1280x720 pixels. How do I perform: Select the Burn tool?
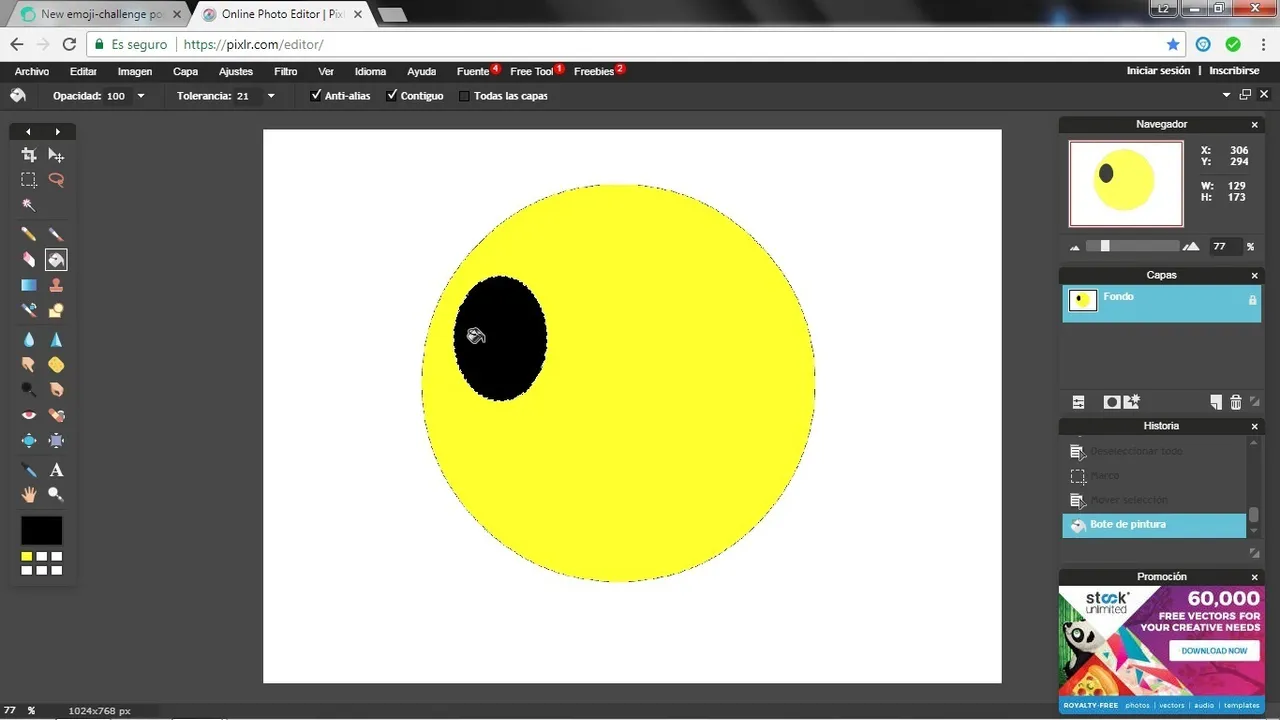point(56,389)
